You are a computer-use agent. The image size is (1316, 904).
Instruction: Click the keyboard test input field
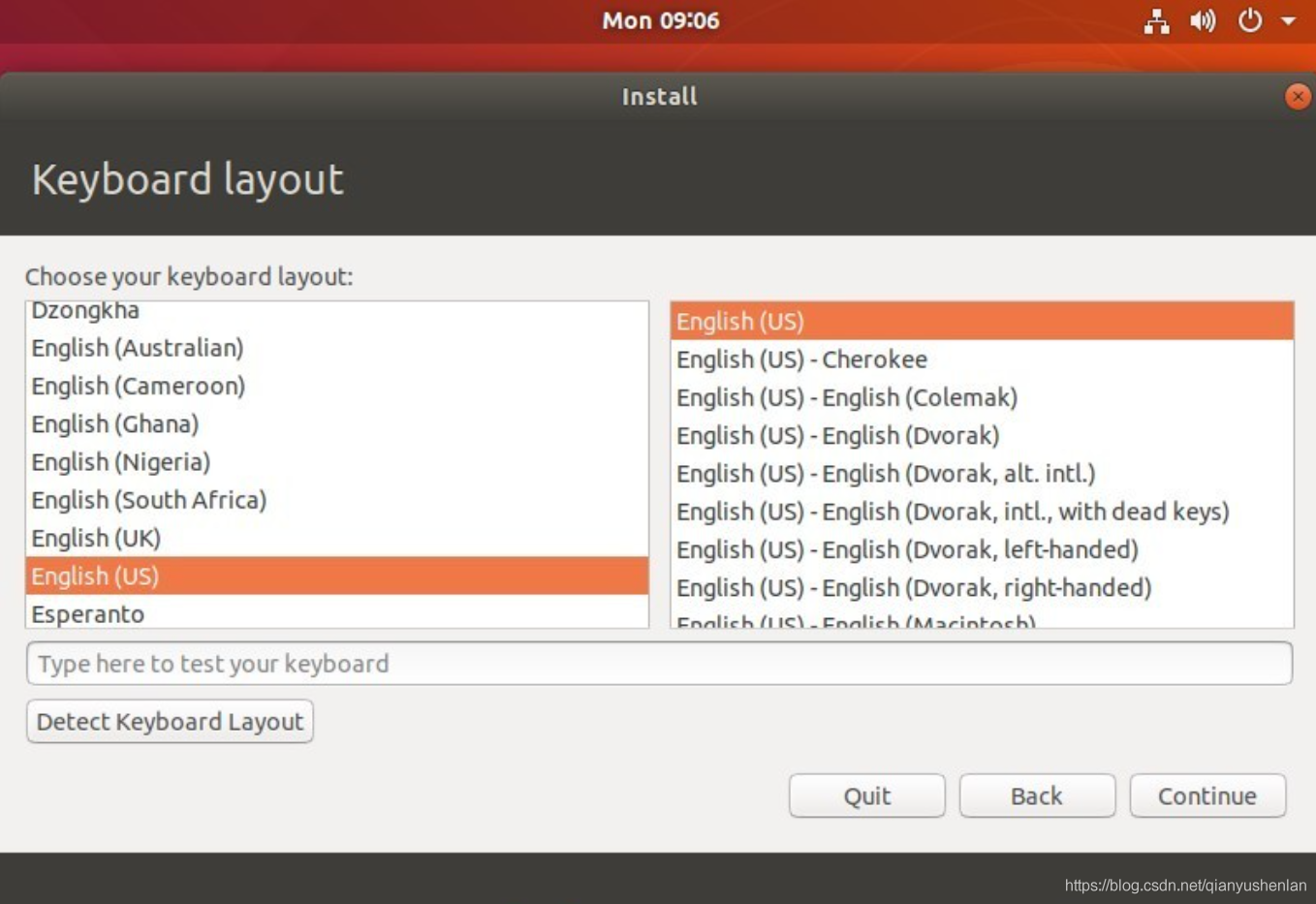(659, 663)
